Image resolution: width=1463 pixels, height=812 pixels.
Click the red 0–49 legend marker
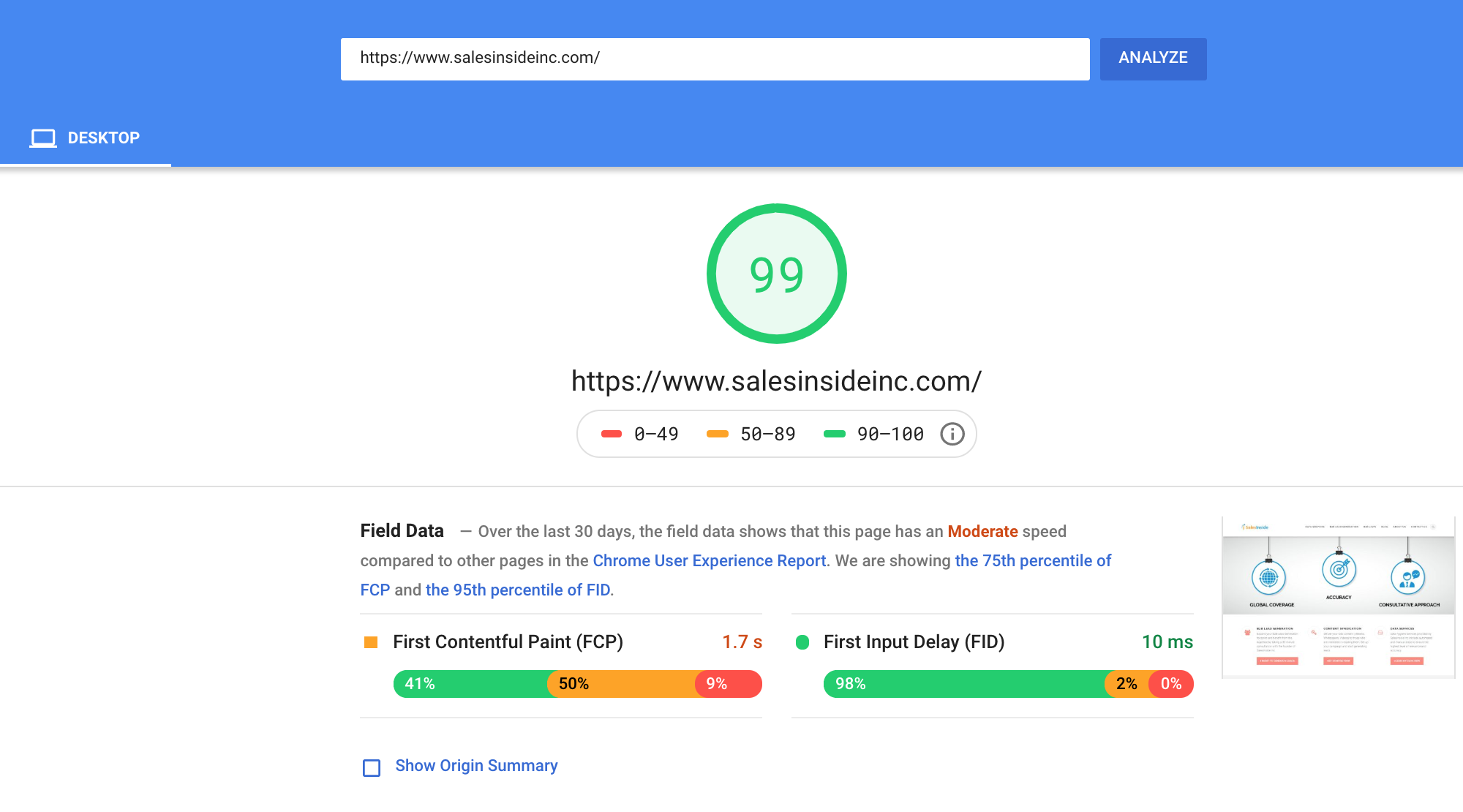(x=612, y=435)
